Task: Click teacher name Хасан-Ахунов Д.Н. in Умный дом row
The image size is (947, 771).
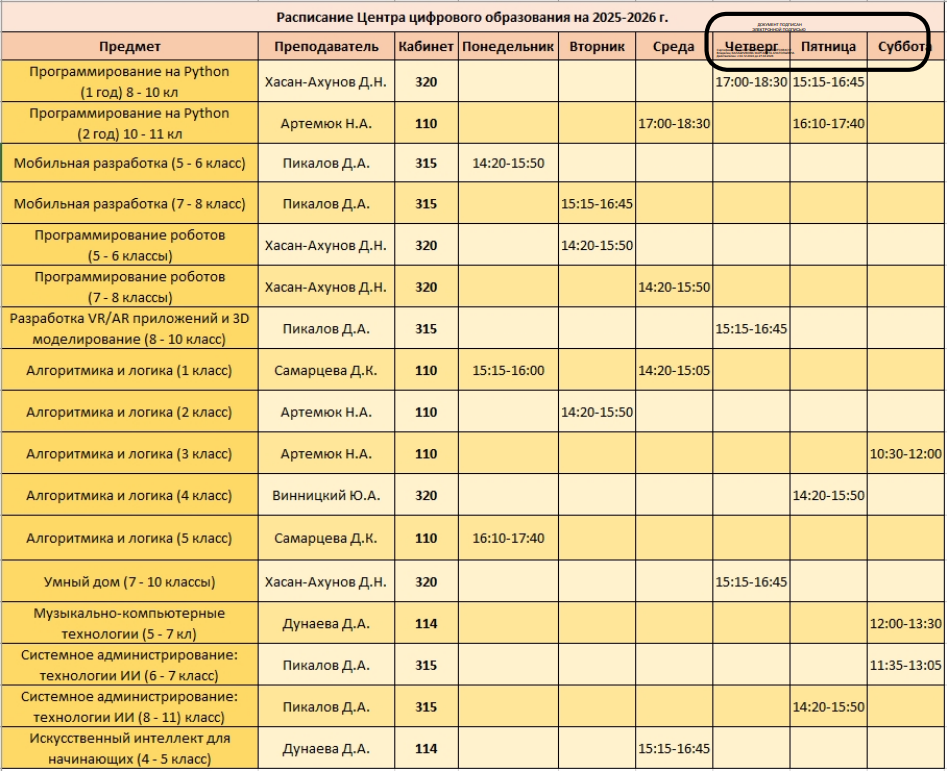Action: click(x=327, y=579)
